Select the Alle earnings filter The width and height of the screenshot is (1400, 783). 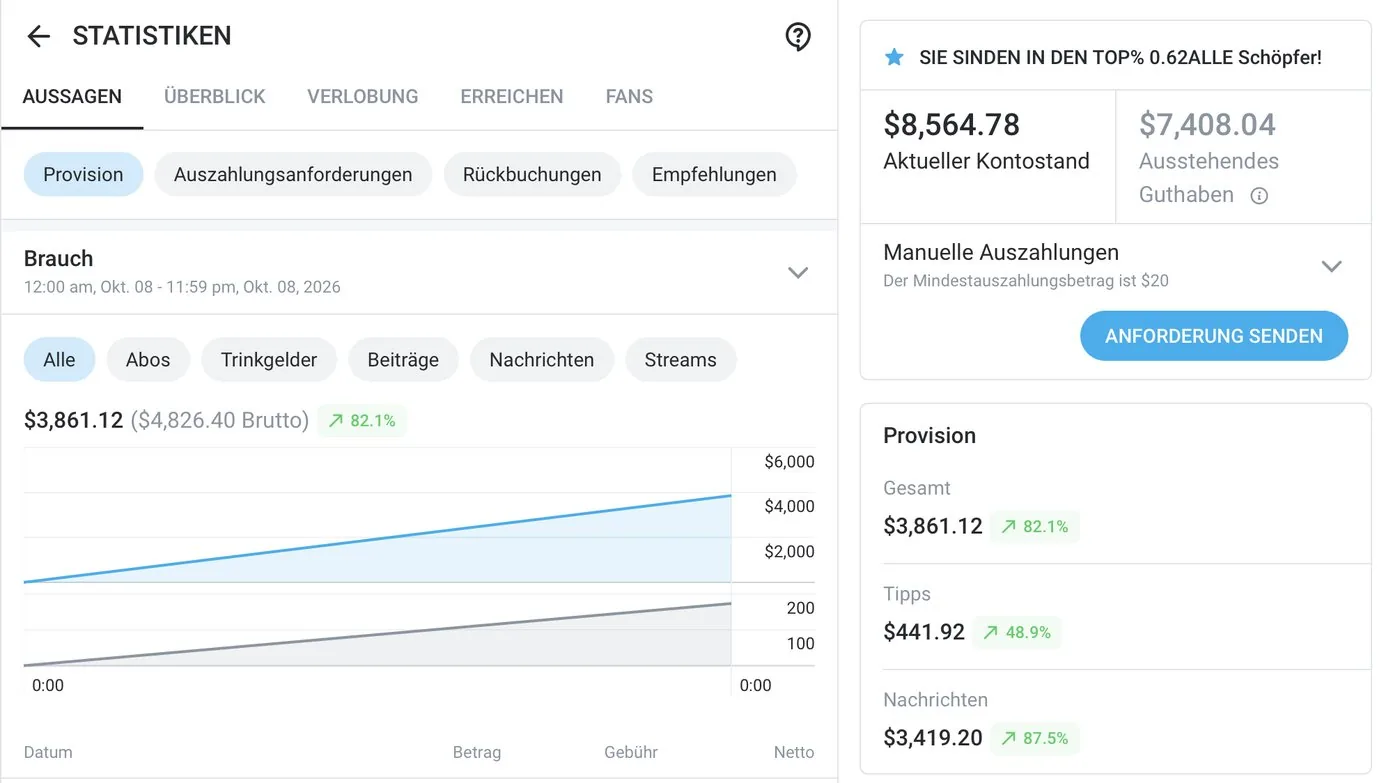59,360
